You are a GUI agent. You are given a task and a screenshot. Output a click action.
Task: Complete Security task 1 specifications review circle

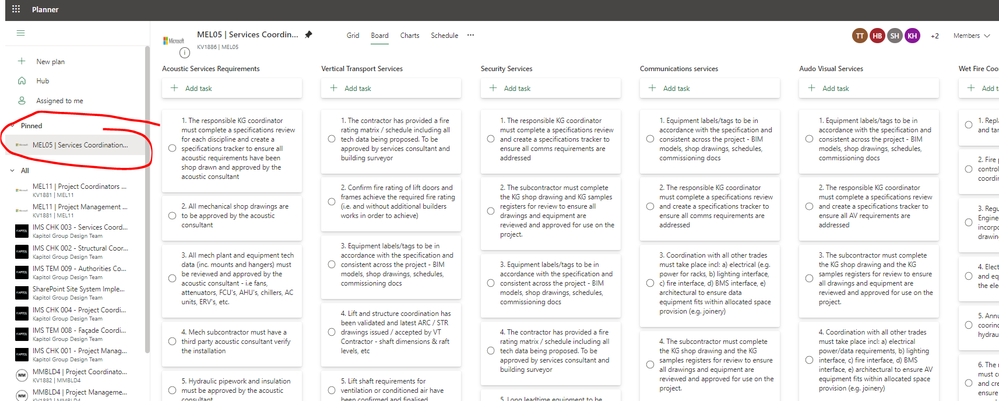click(491, 139)
